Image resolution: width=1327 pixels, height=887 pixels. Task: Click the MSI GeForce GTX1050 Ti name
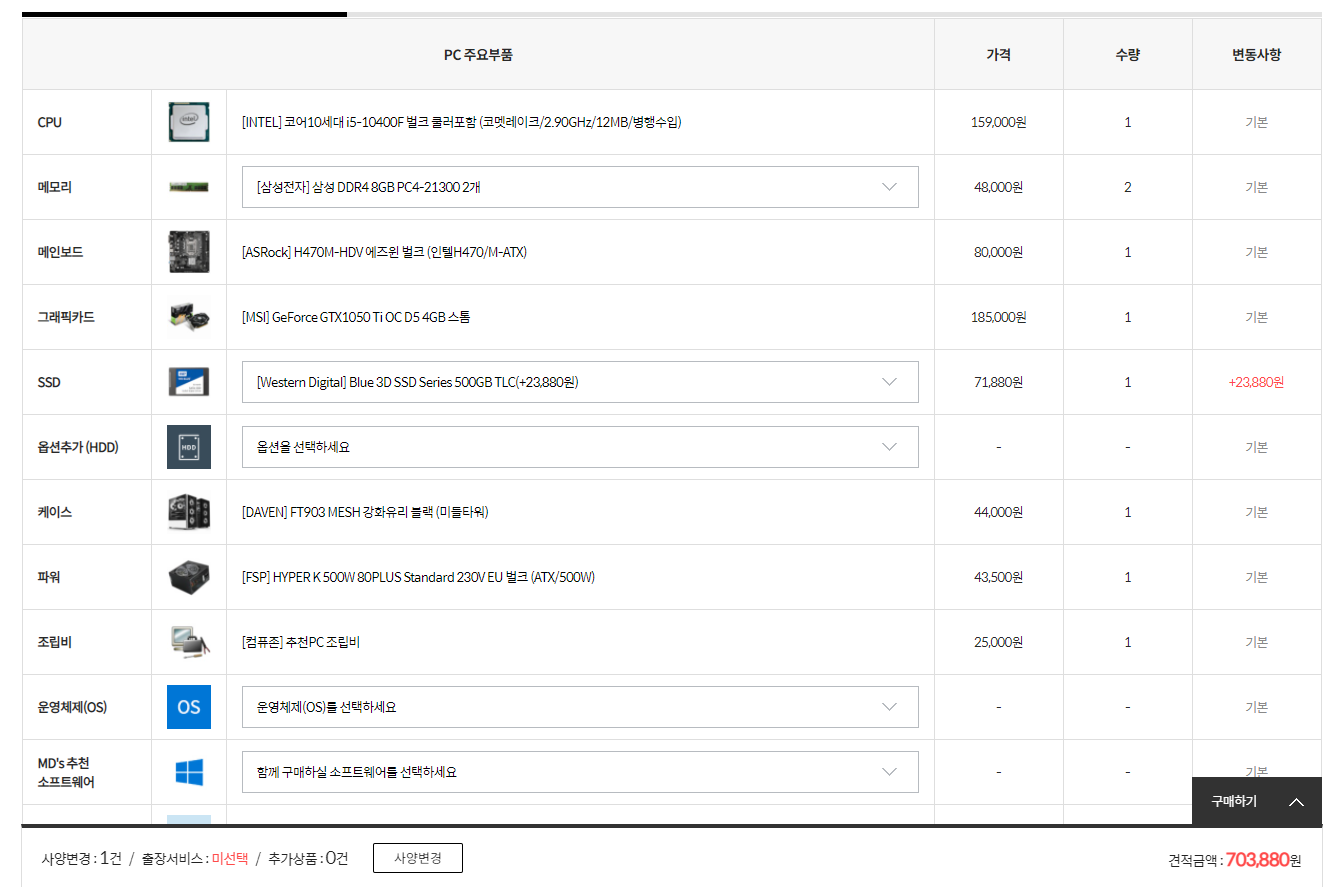(356, 317)
